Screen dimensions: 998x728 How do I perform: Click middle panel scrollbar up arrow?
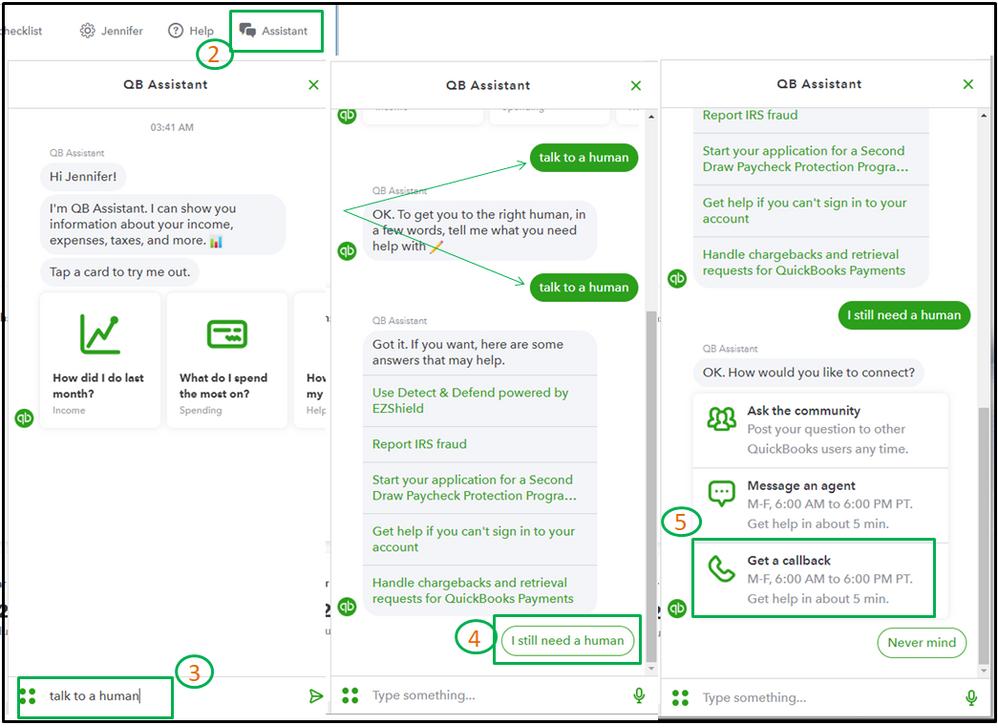(650, 117)
